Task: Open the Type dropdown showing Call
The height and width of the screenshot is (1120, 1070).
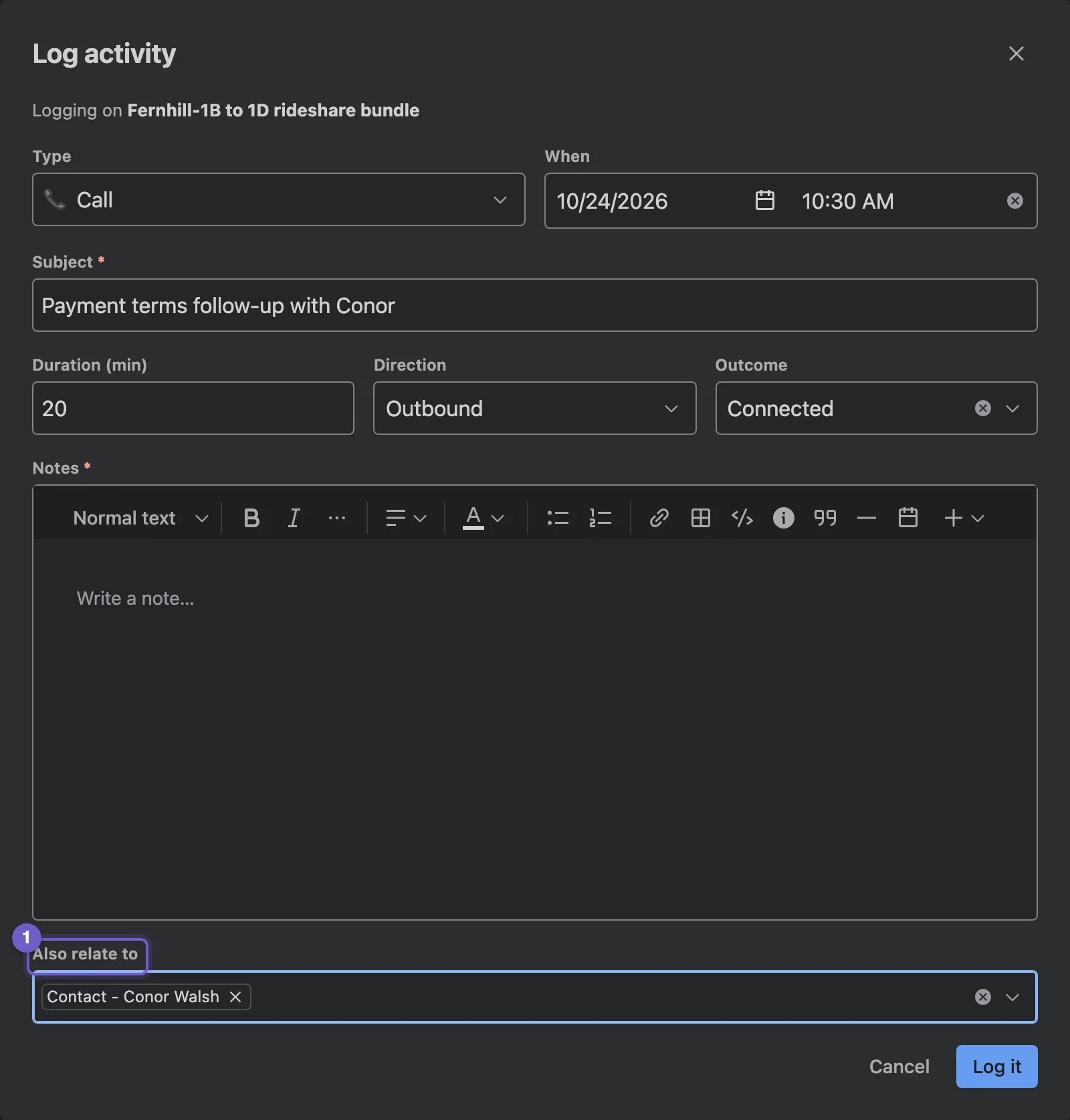Action: click(x=279, y=199)
